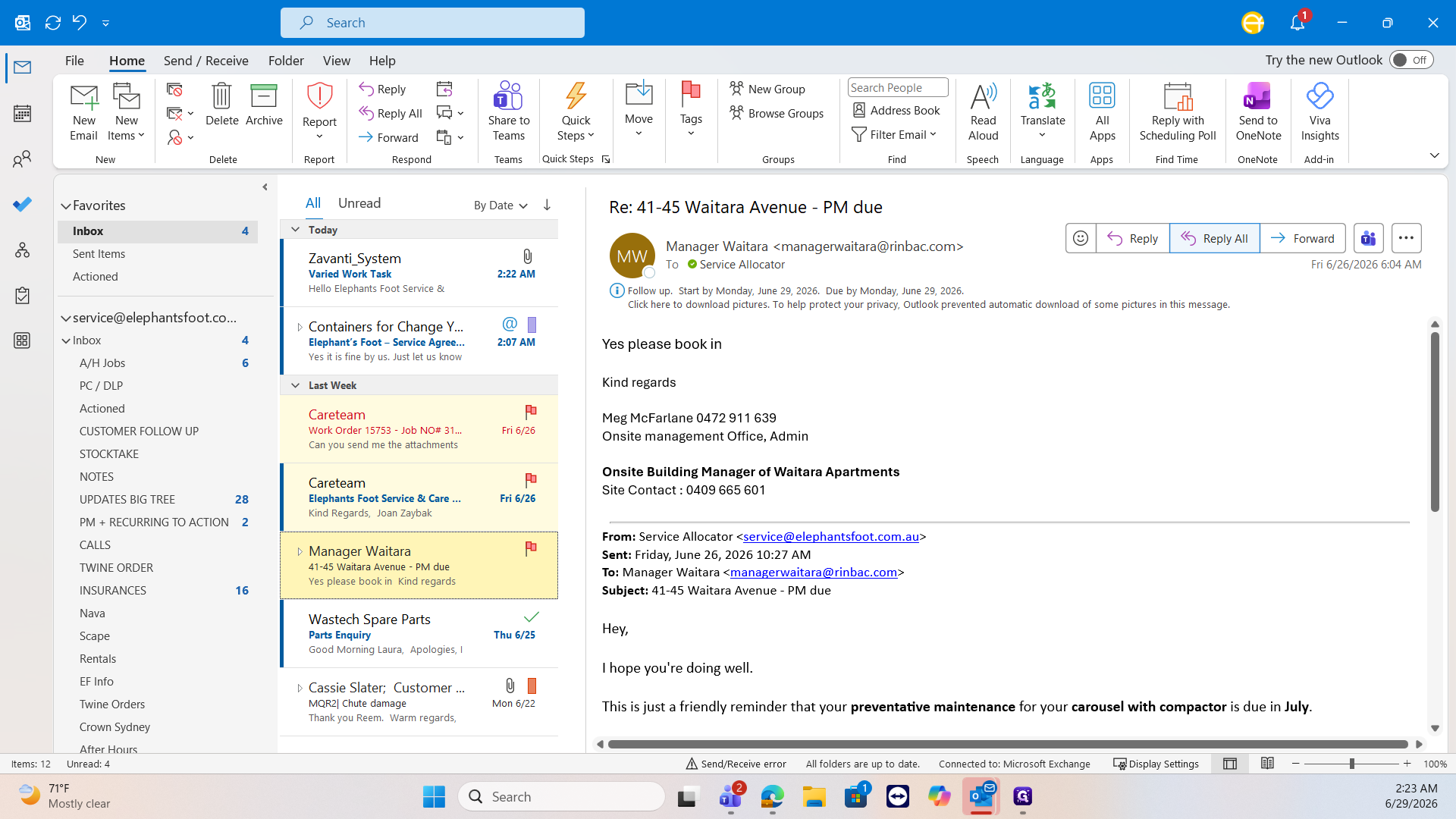Click the Send/Receive All Folders sync icon
The height and width of the screenshot is (819, 1456).
tap(52, 23)
